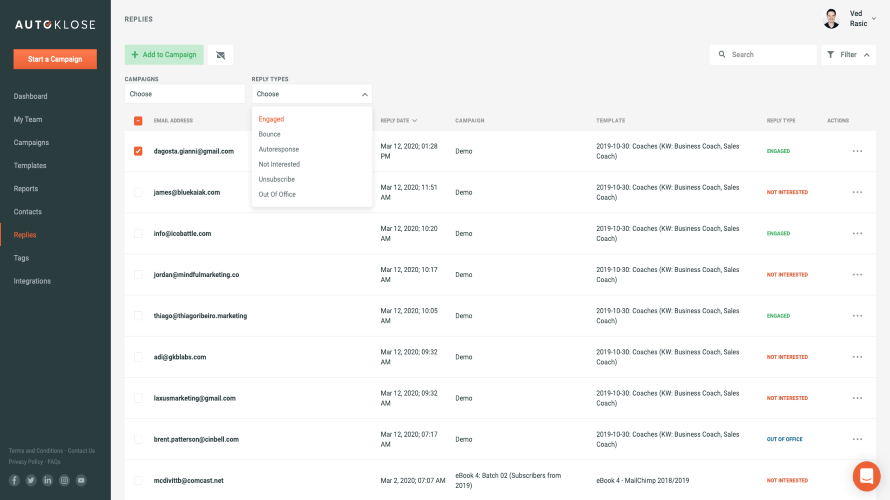Open the orange chat widget bubble
The image size is (890, 500).
coord(865,475)
